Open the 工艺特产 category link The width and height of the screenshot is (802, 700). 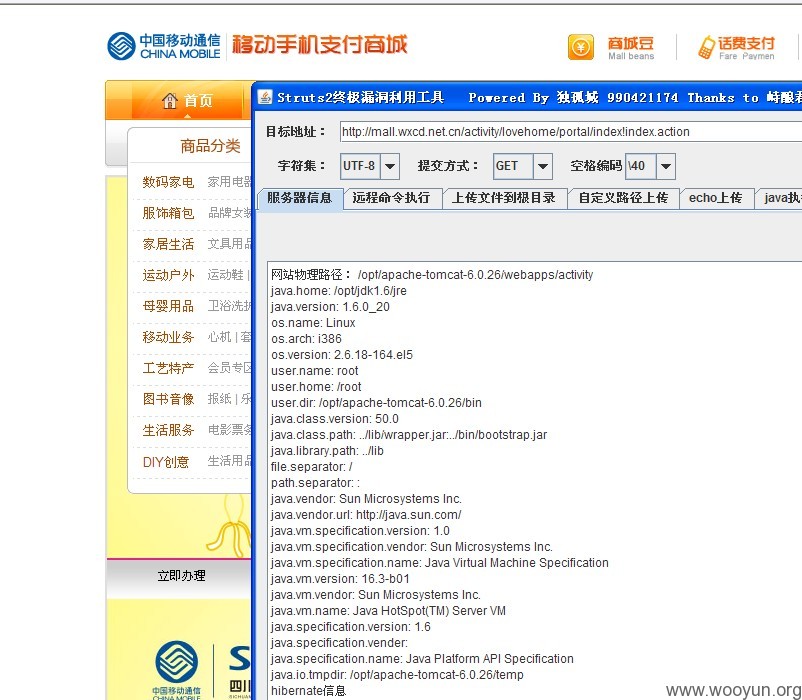tap(168, 368)
